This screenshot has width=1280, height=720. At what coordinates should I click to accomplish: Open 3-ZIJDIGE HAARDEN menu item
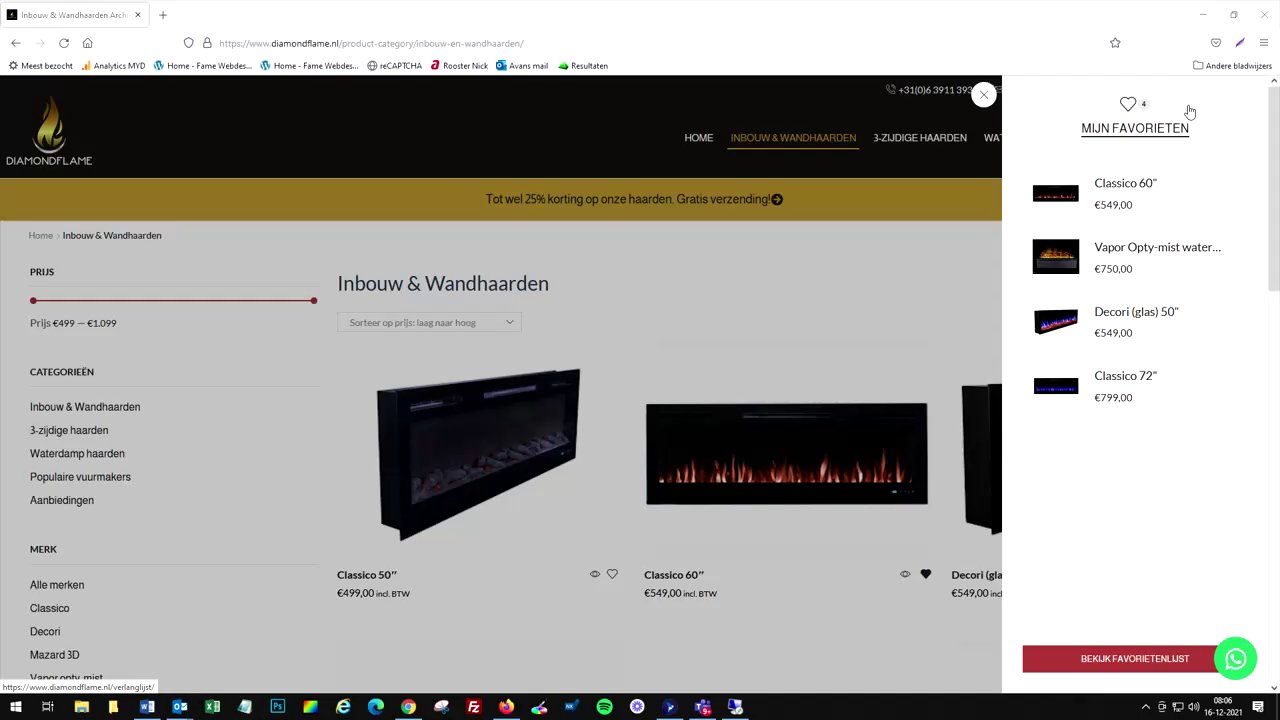(920, 138)
